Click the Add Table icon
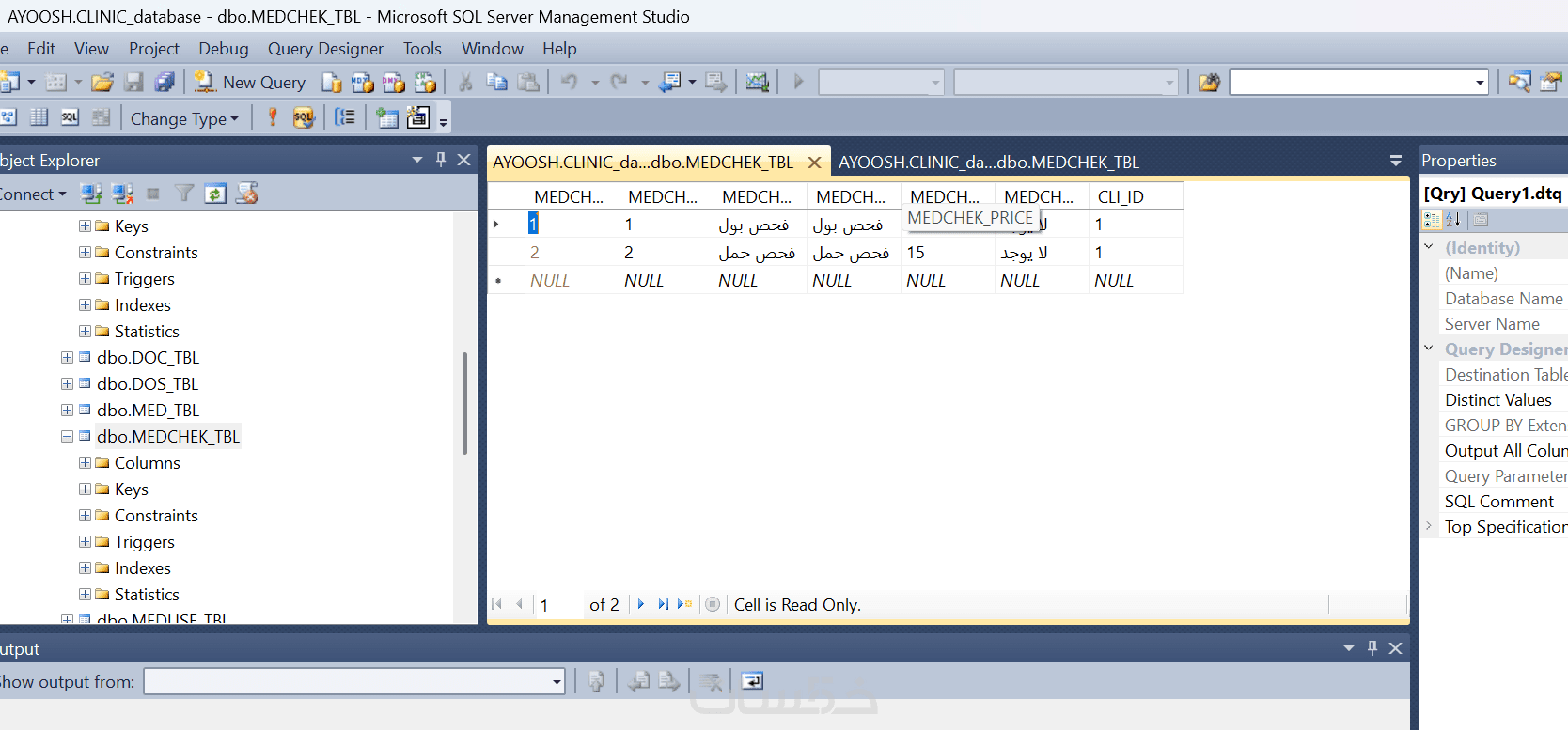1568x730 pixels. click(x=386, y=117)
